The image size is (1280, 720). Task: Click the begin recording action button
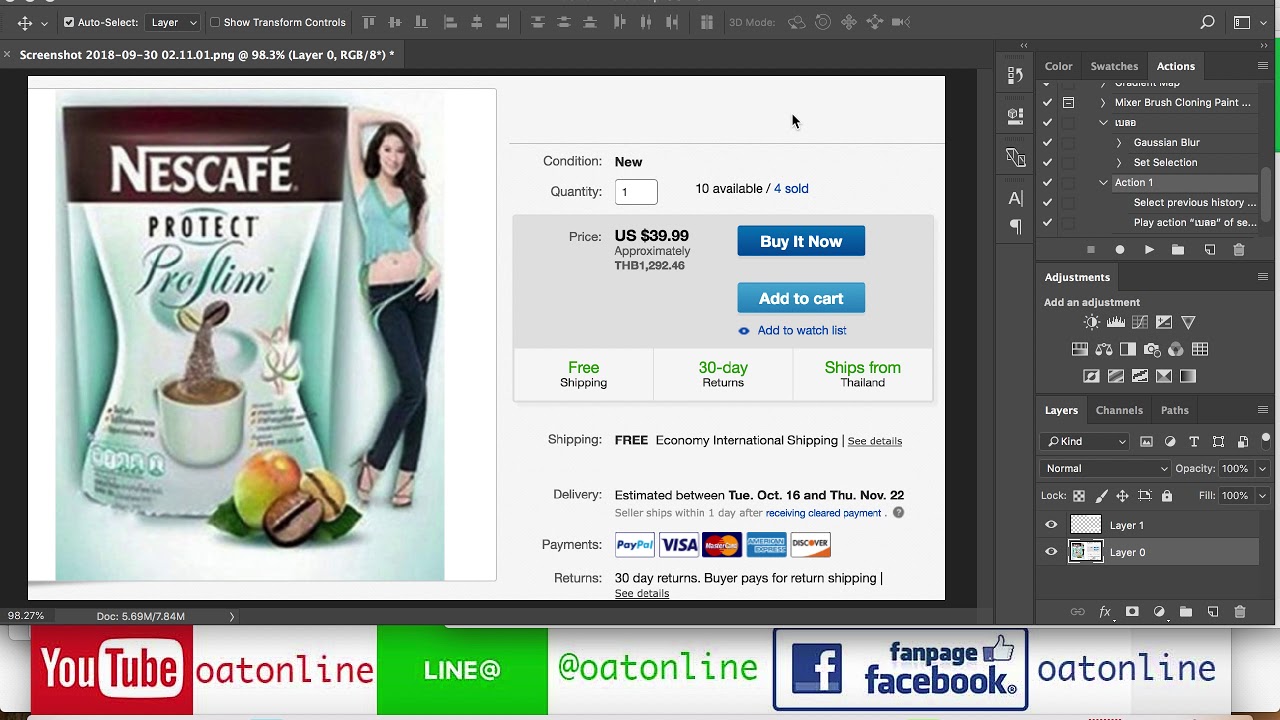point(1120,250)
